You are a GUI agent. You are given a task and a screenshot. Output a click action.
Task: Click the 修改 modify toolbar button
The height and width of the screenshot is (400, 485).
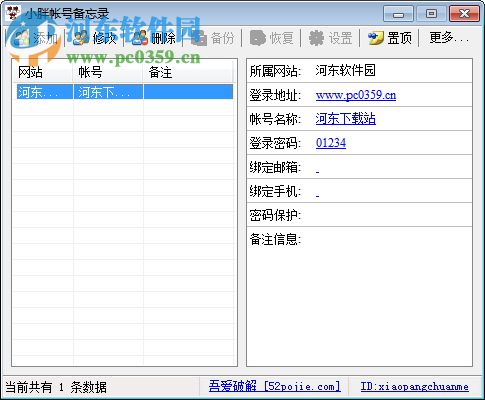(x=94, y=38)
